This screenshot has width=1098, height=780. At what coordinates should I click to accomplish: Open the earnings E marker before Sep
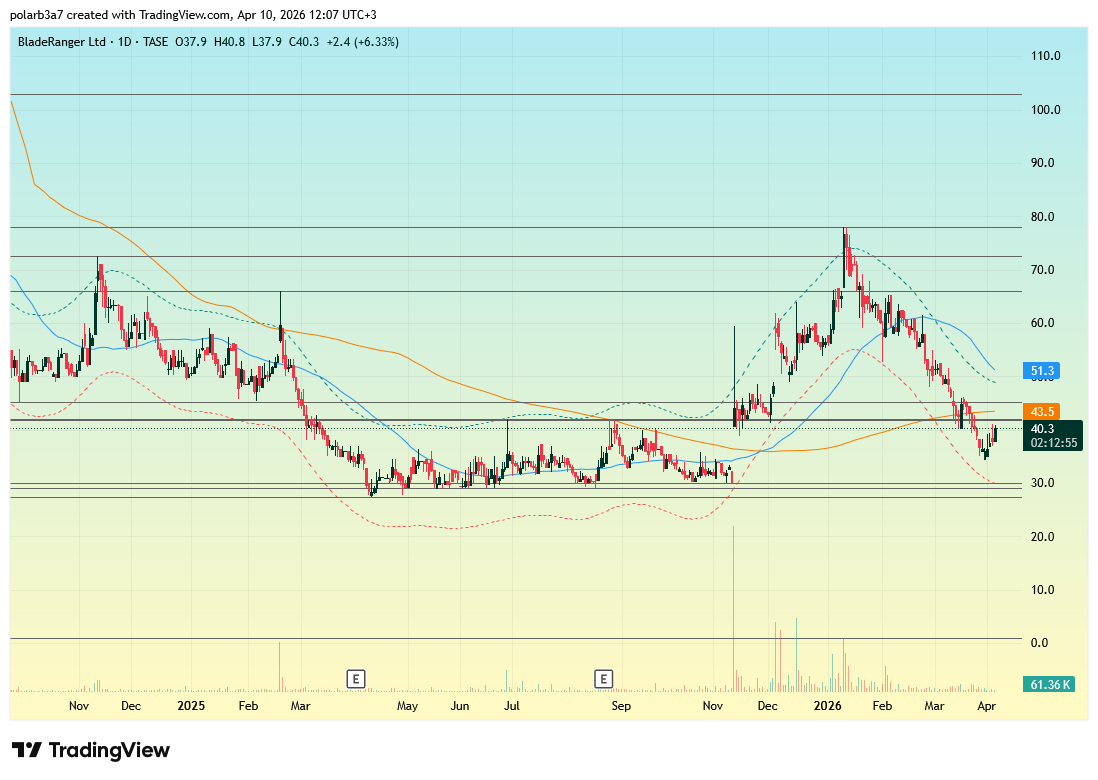(x=604, y=679)
